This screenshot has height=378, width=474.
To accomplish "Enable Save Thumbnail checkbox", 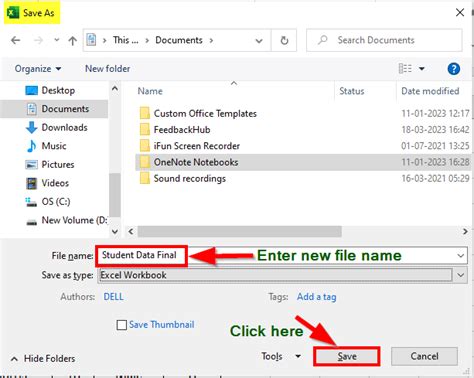I will point(122,325).
